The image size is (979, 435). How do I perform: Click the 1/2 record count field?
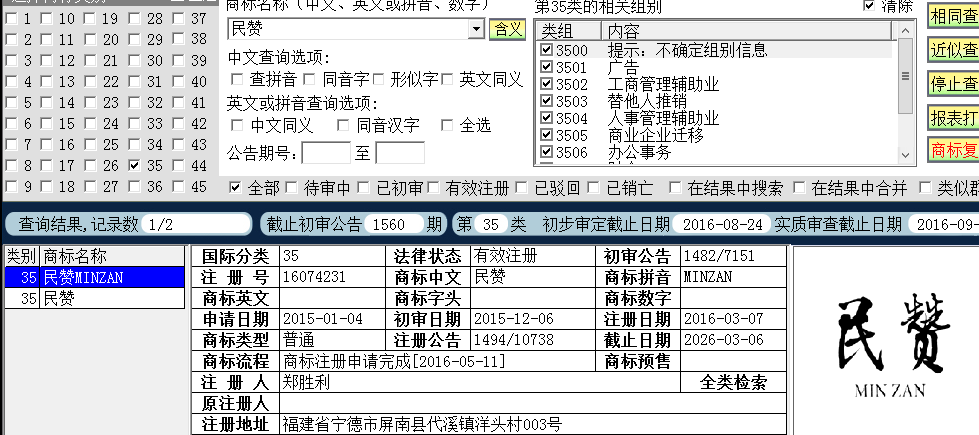coord(196,224)
